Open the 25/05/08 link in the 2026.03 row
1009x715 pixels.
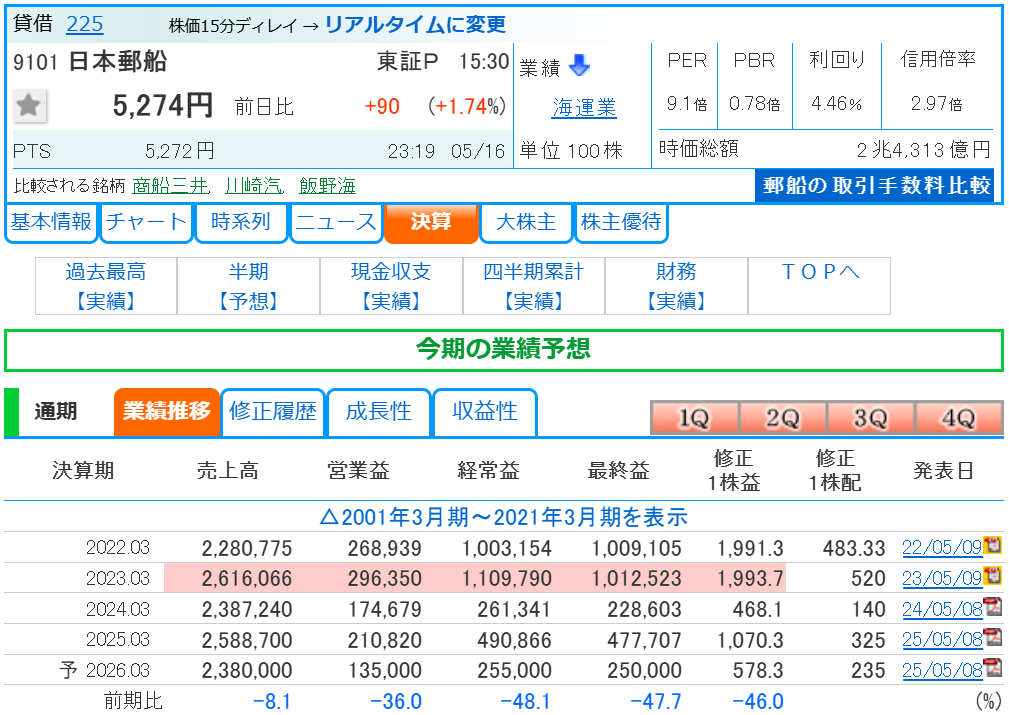click(942, 670)
